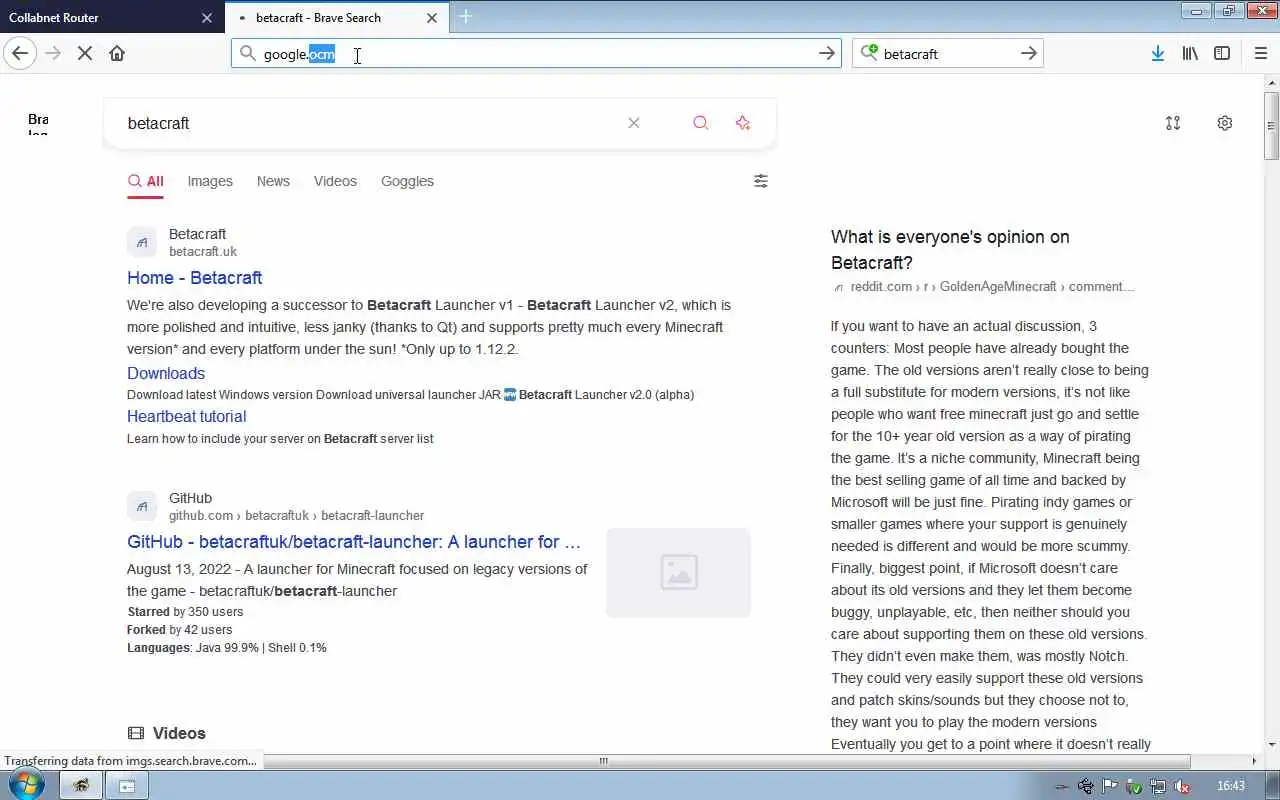Screen dimensions: 1280x800
Task: Focus the toolbar betacraft search box
Action: (947, 53)
